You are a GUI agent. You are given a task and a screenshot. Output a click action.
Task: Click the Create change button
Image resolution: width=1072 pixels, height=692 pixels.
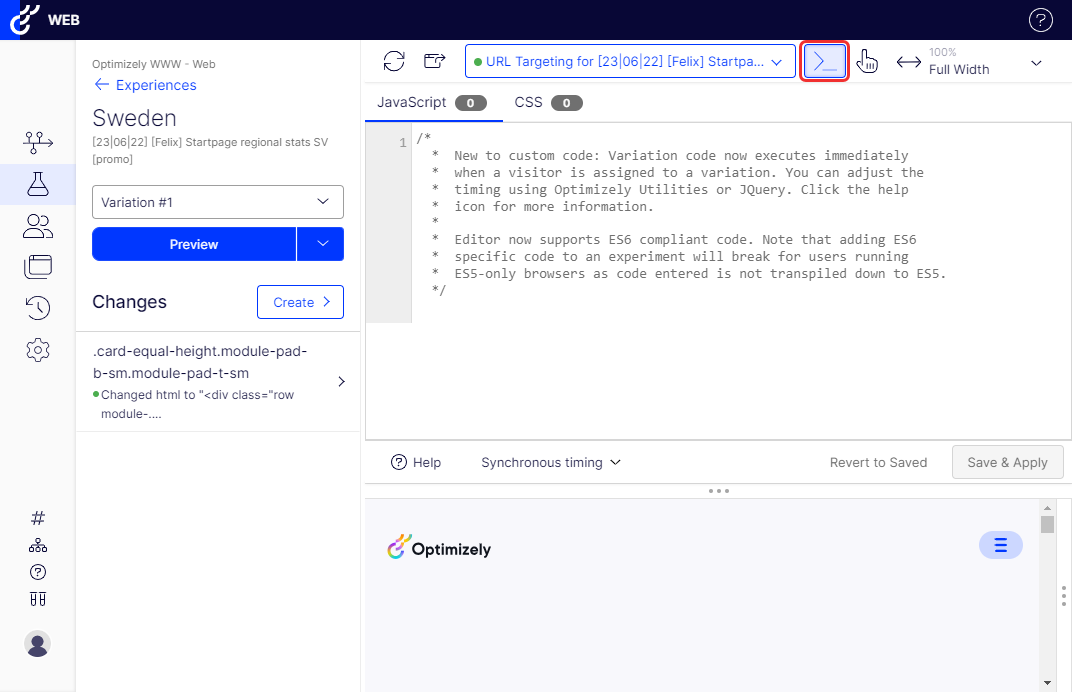300,302
